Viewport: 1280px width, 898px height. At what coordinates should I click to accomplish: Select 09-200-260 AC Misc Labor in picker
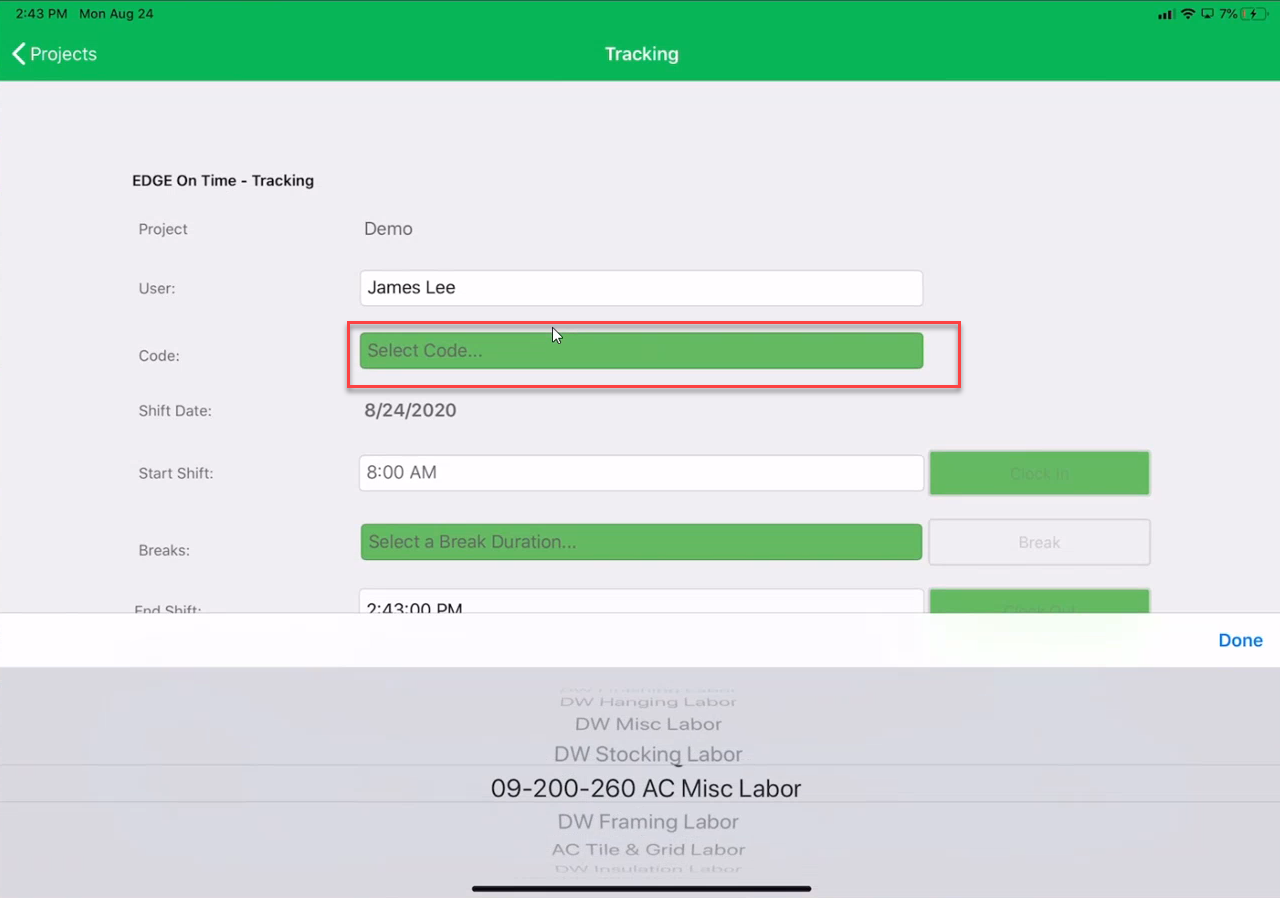point(646,788)
